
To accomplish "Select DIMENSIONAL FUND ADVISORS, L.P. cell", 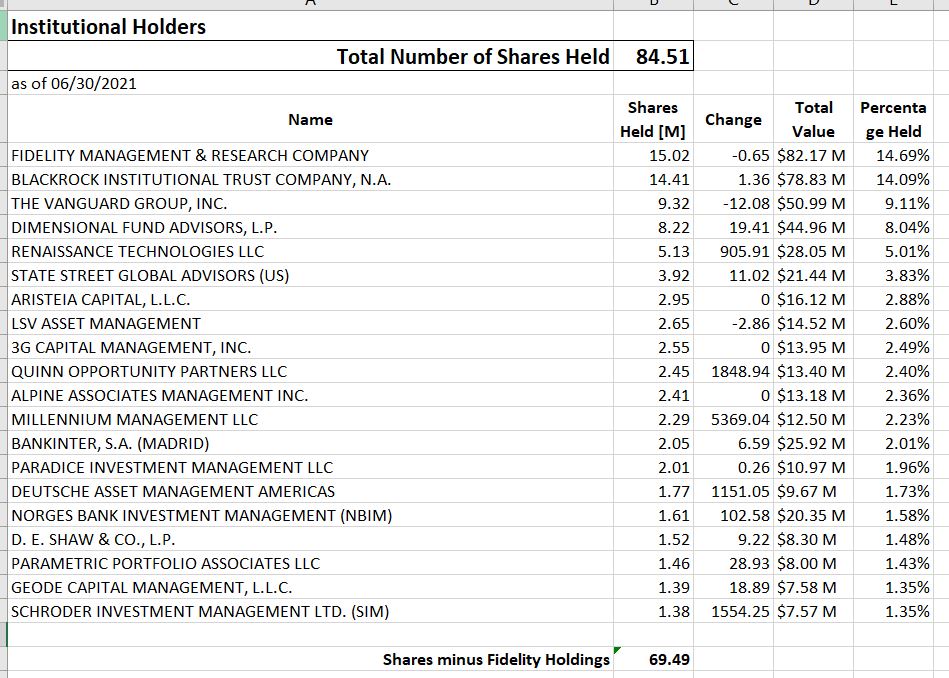I will 310,227.
